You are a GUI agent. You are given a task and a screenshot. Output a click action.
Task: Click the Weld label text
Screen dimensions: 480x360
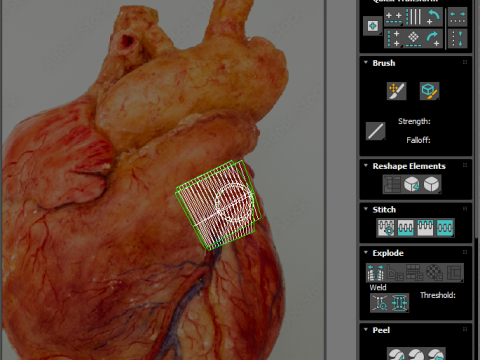[x=378, y=287]
